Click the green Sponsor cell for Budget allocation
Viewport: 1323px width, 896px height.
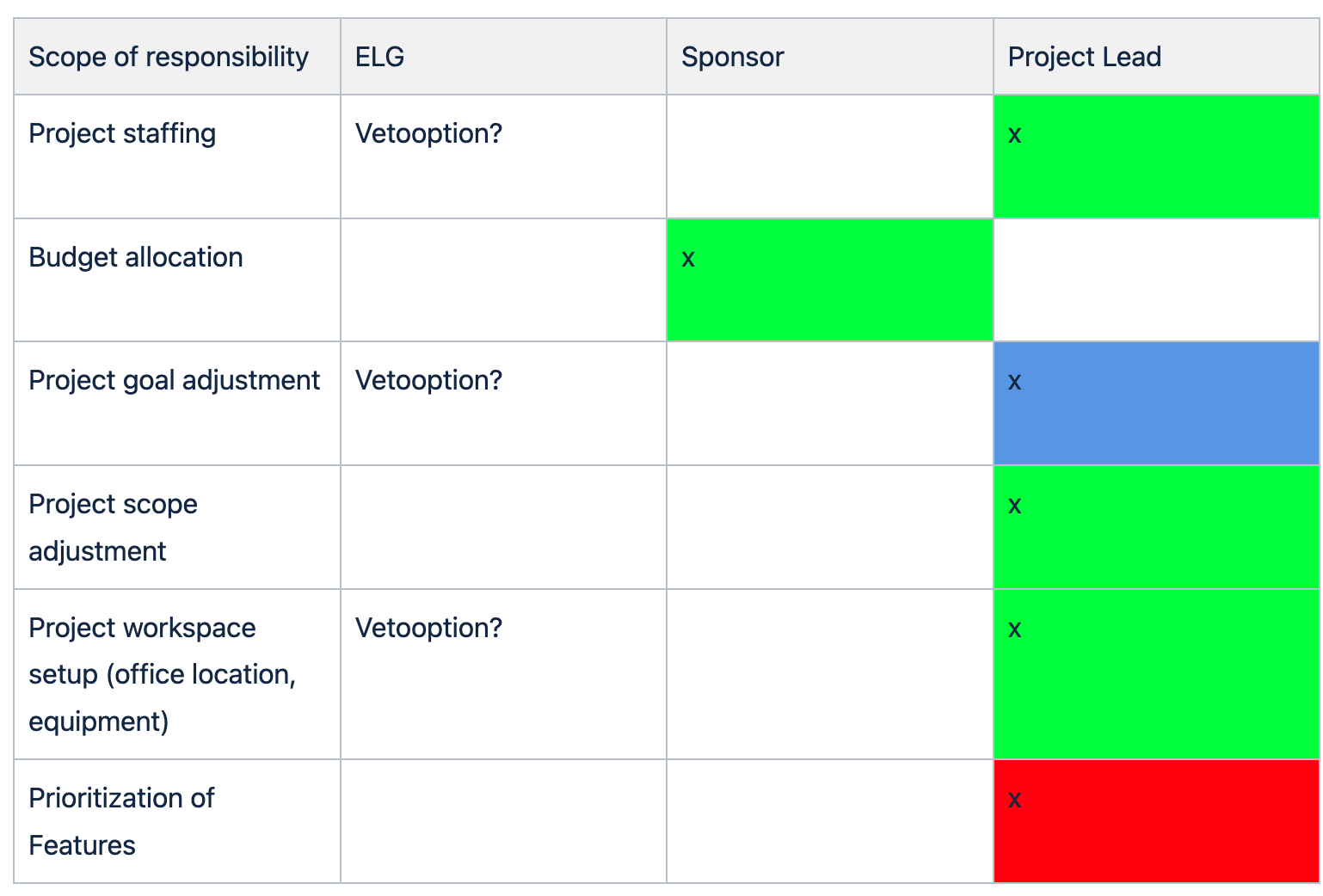829,280
